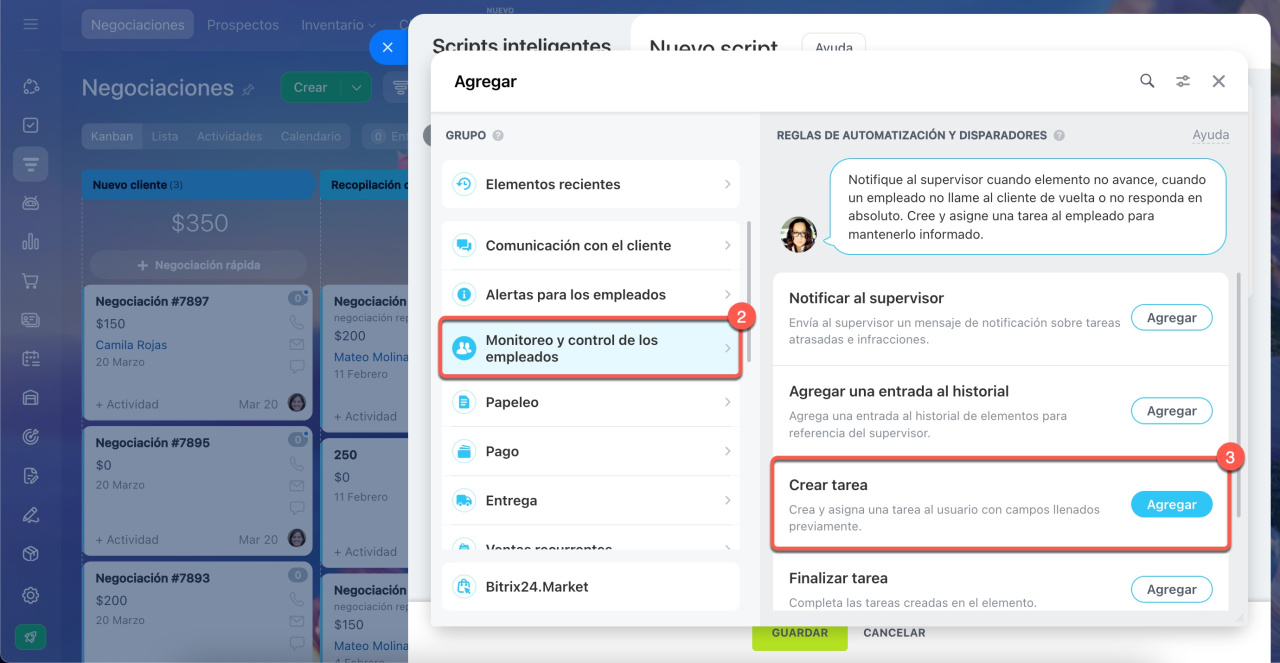
Task: Add the Notificar al supervisor rule
Action: [1171, 317]
